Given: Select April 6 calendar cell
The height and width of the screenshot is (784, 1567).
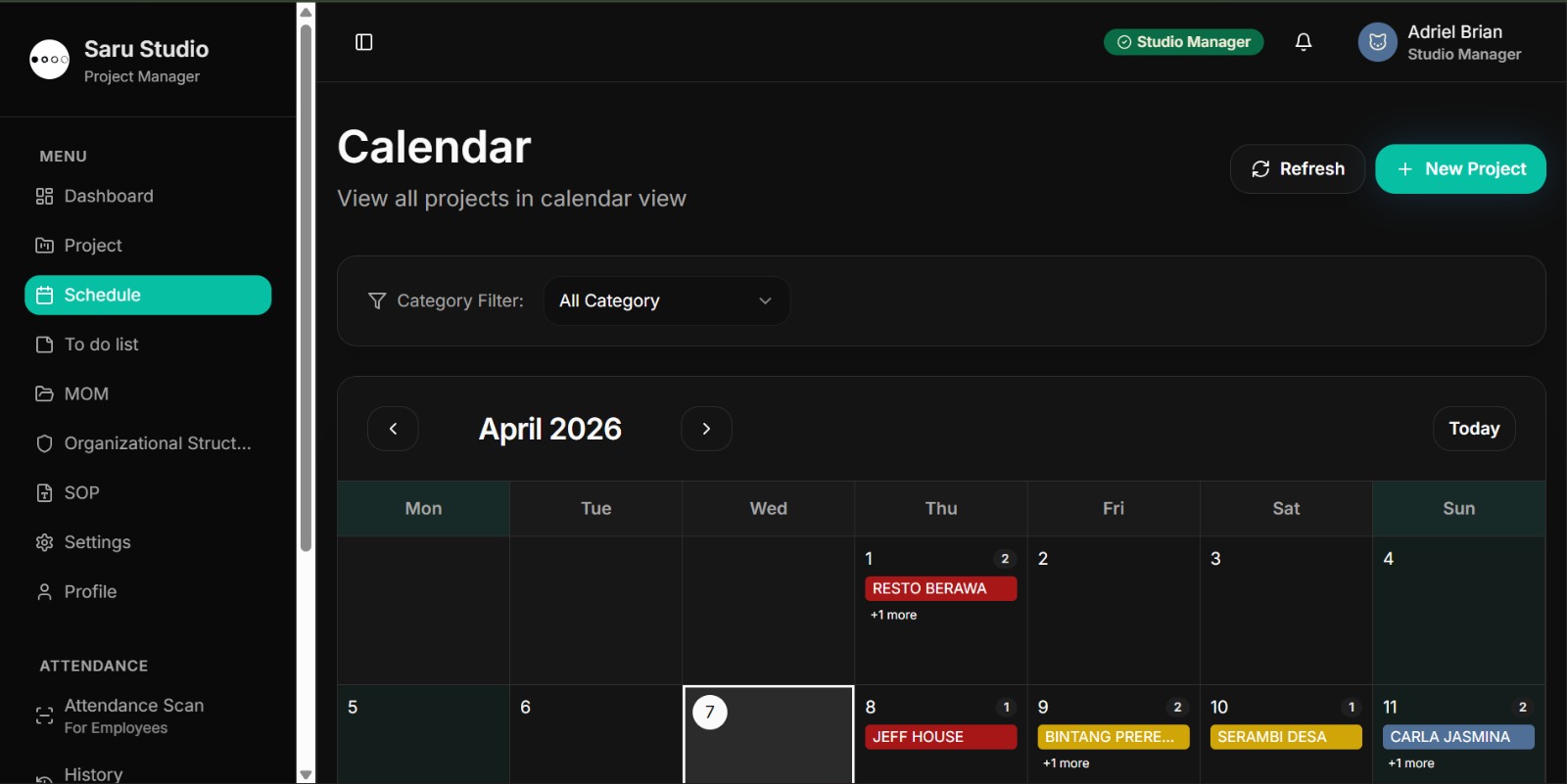Looking at the screenshot, I should pos(595,734).
